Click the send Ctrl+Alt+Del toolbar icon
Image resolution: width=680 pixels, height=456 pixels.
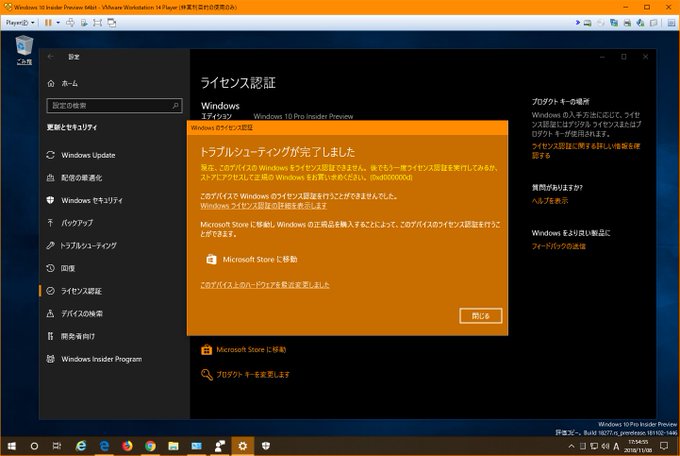coord(70,23)
